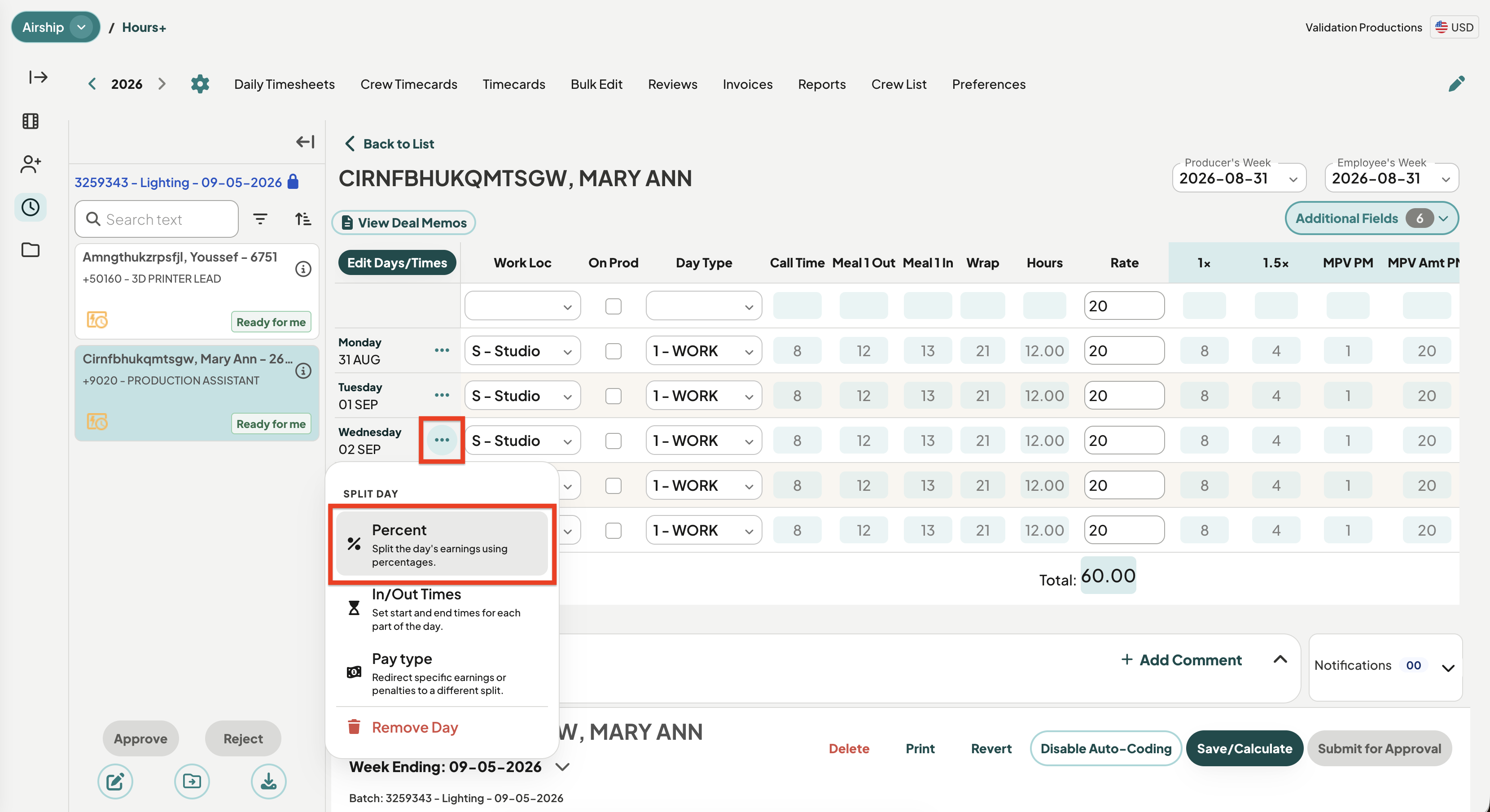Screen dimensions: 1490x812
Task: Expand the Notifications panel chevron
Action: (1448, 668)
